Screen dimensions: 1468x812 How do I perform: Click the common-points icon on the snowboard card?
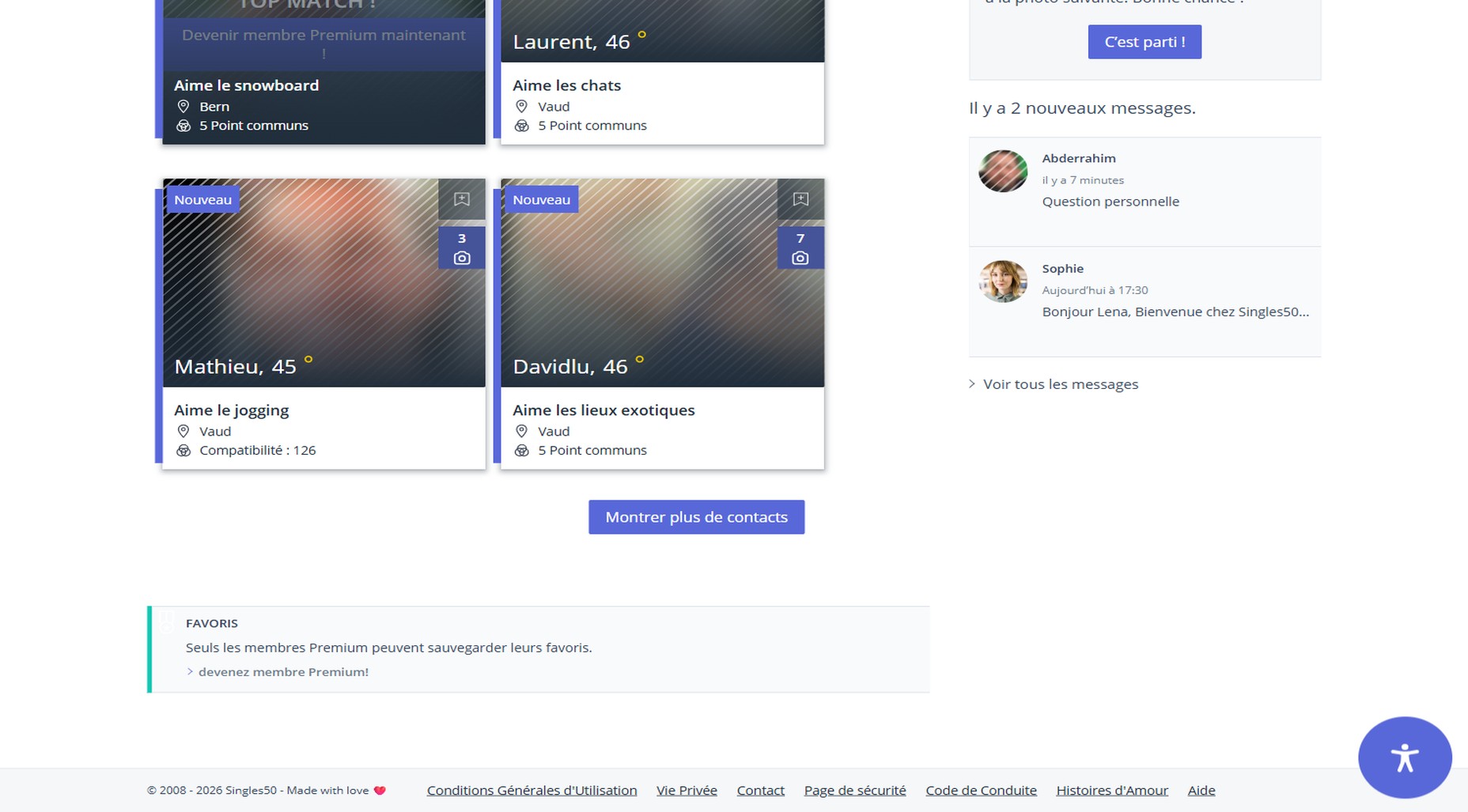point(183,126)
